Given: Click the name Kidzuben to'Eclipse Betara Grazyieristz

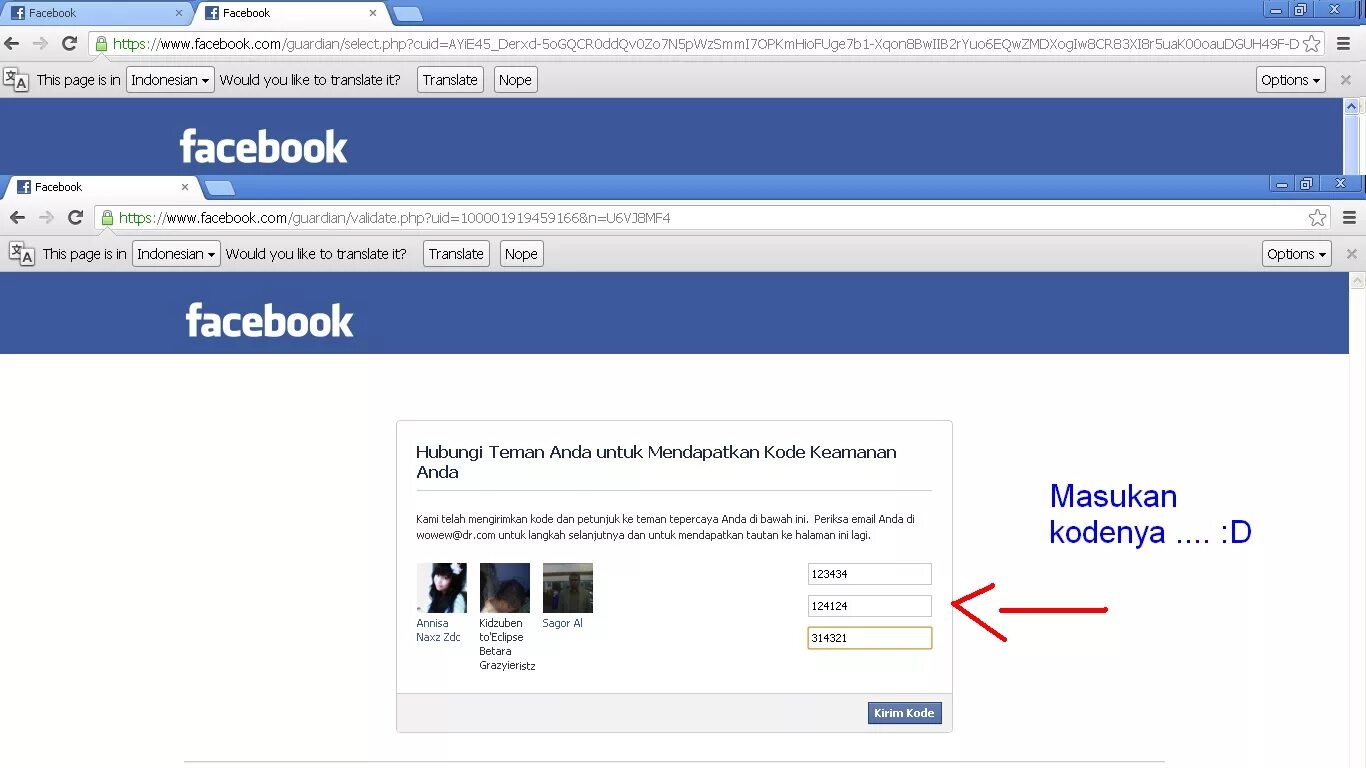Looking at the screenshot, I should [x=507, y=644].
